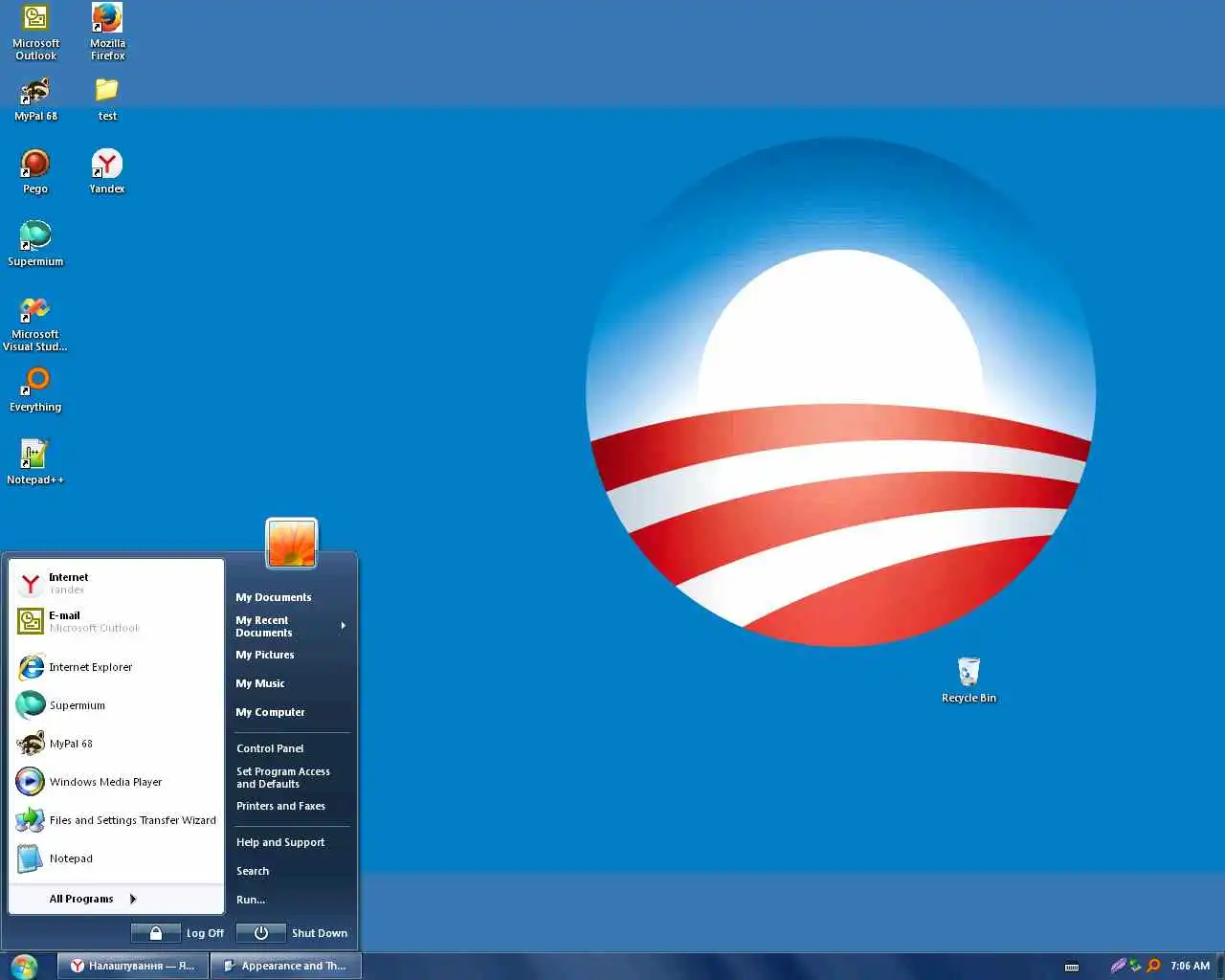Open Search from Start menu
1225x980 pixels.
pyautogui.click(x=292, y=871)
